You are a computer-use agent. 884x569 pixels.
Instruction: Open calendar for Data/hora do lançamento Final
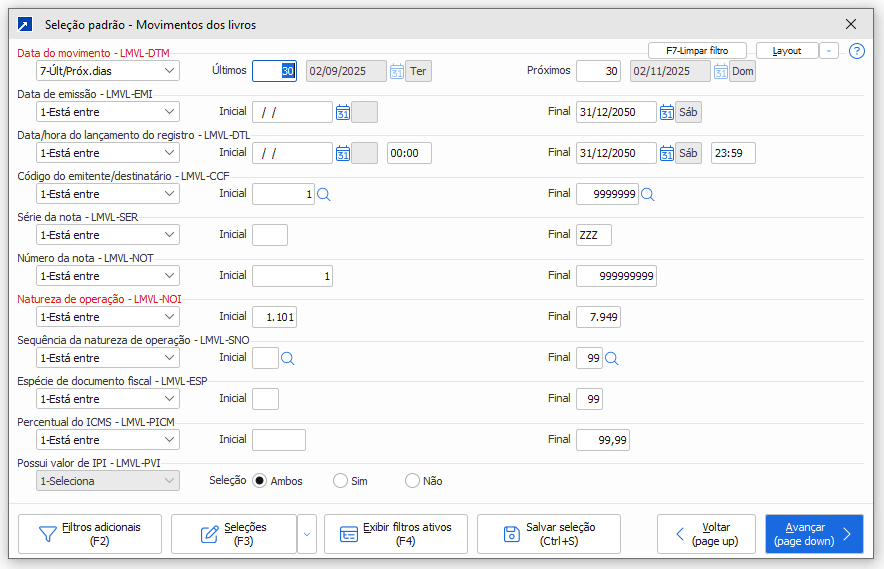point(666,153)
